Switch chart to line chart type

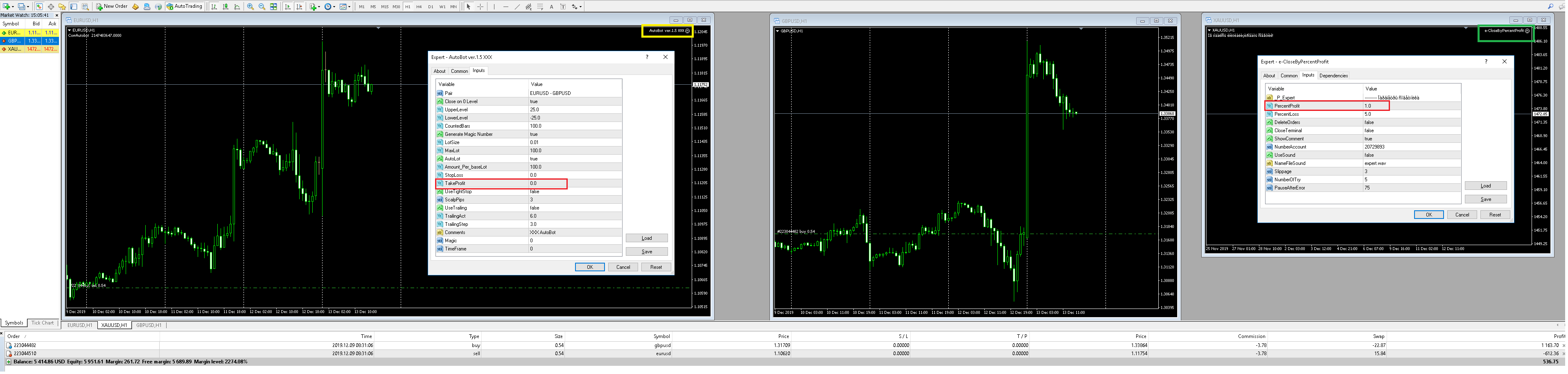pos(237,7)
